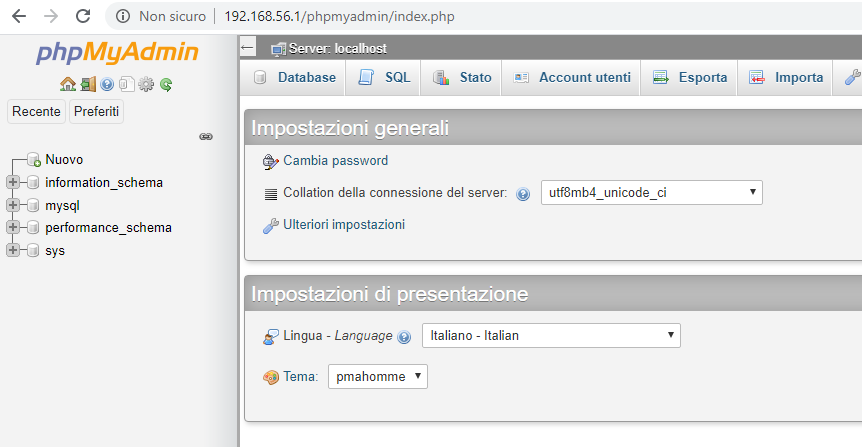Image resolution: width=862 pixels, height=447 pixels.
Task: Click the link chain icon in sidebar
Action: pos(206,136)
